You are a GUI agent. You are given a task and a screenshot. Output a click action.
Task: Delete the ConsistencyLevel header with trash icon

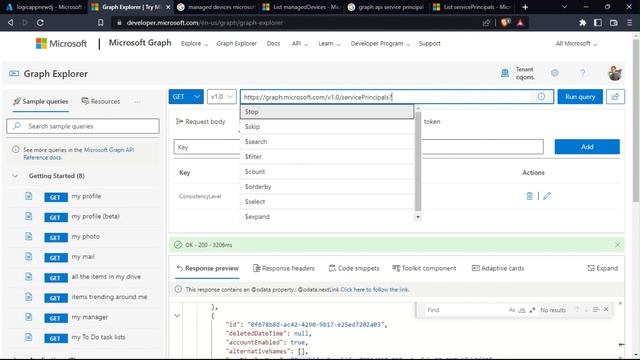pyautogui.click(x=529, y=196)
